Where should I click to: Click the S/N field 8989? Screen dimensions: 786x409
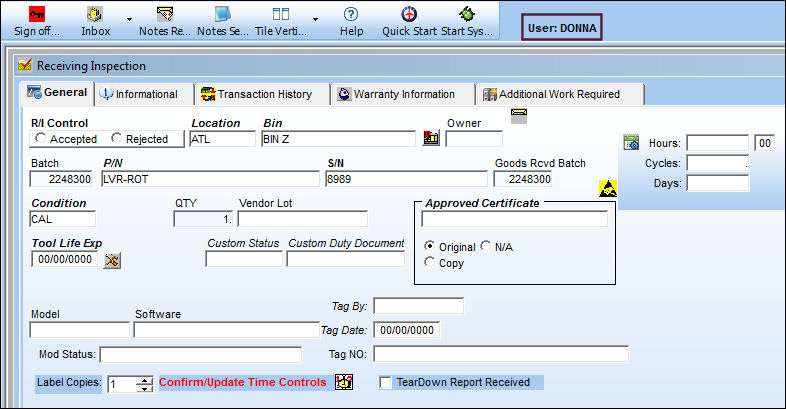[406, 179]
